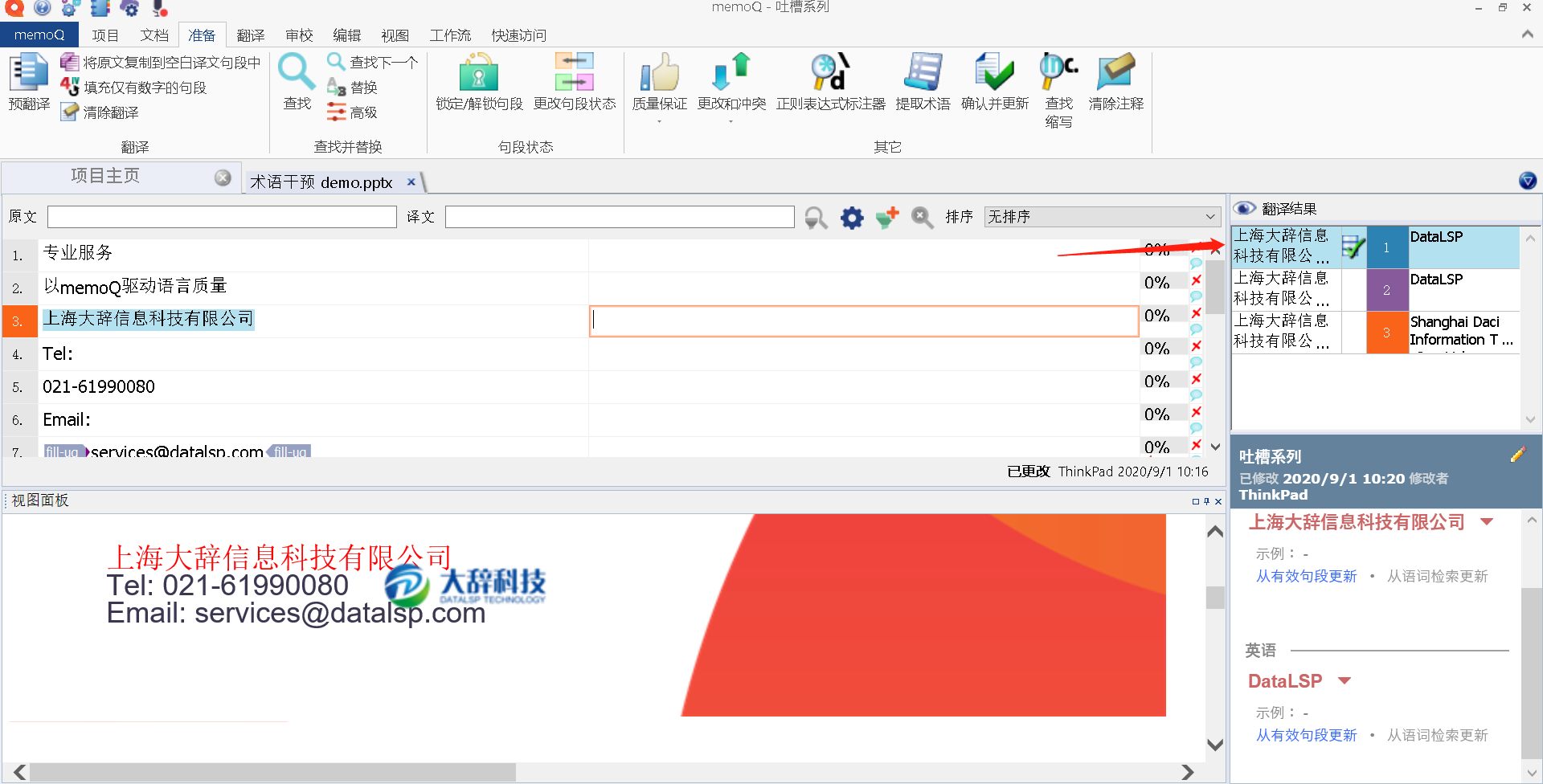Click the 原文 source filter input

pos(222,217)
